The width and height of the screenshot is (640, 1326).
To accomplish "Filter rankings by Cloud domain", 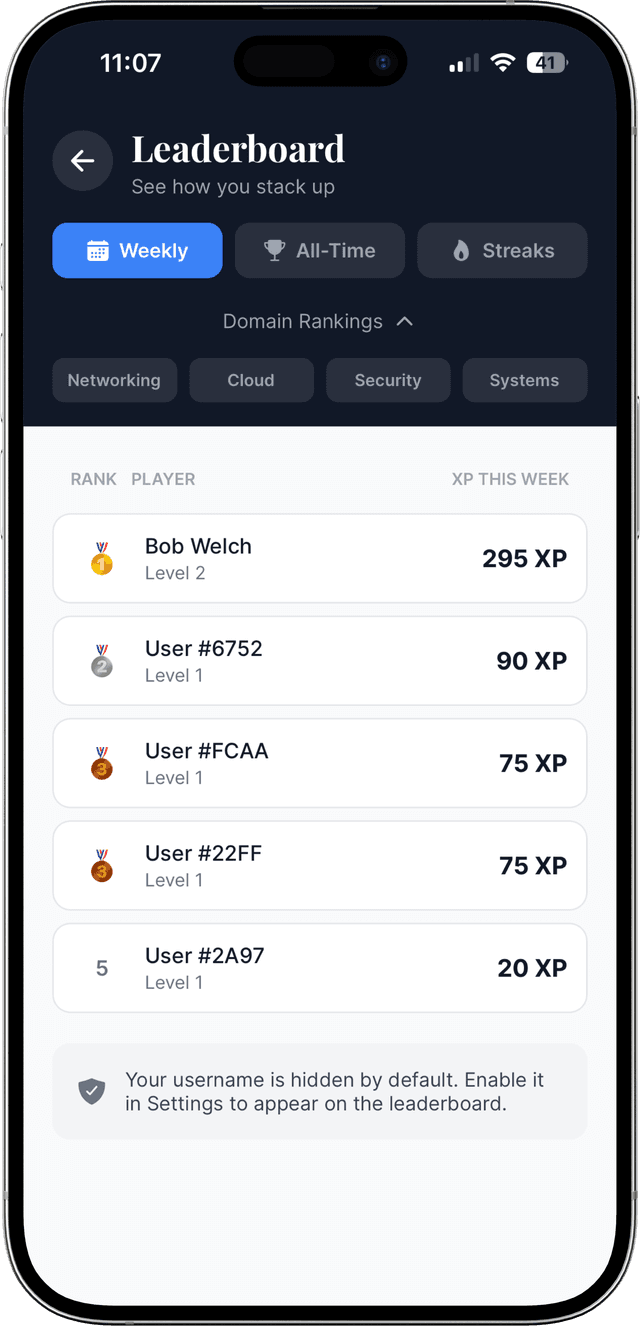I will [251, 380].
